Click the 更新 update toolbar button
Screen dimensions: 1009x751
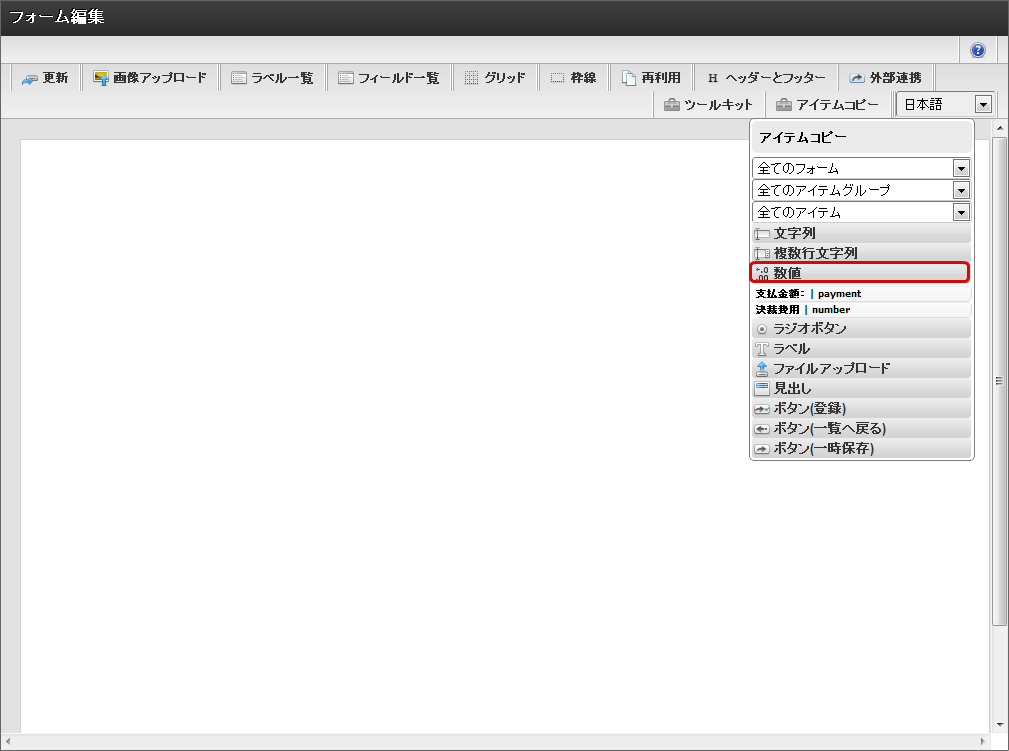[45, 78]
